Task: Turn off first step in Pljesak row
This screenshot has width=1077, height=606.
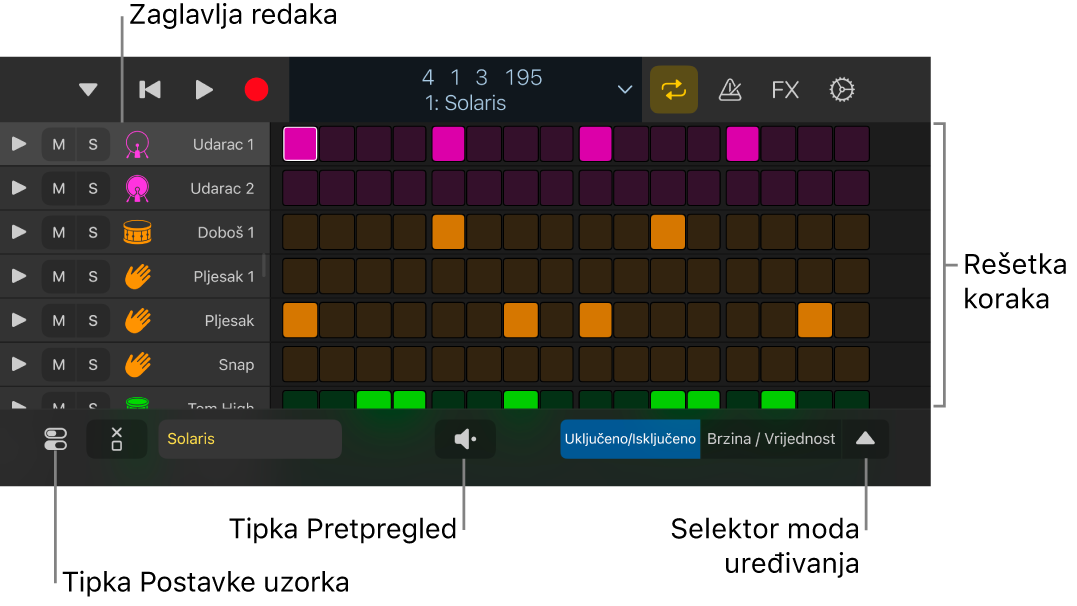Action: 300,319
